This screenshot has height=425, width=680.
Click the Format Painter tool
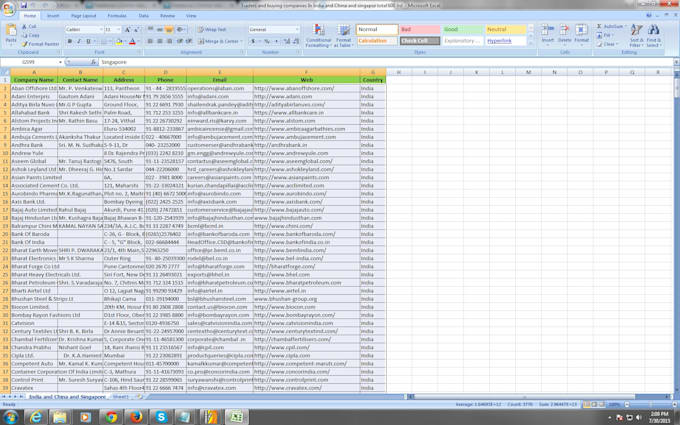[x=42, y=44]
